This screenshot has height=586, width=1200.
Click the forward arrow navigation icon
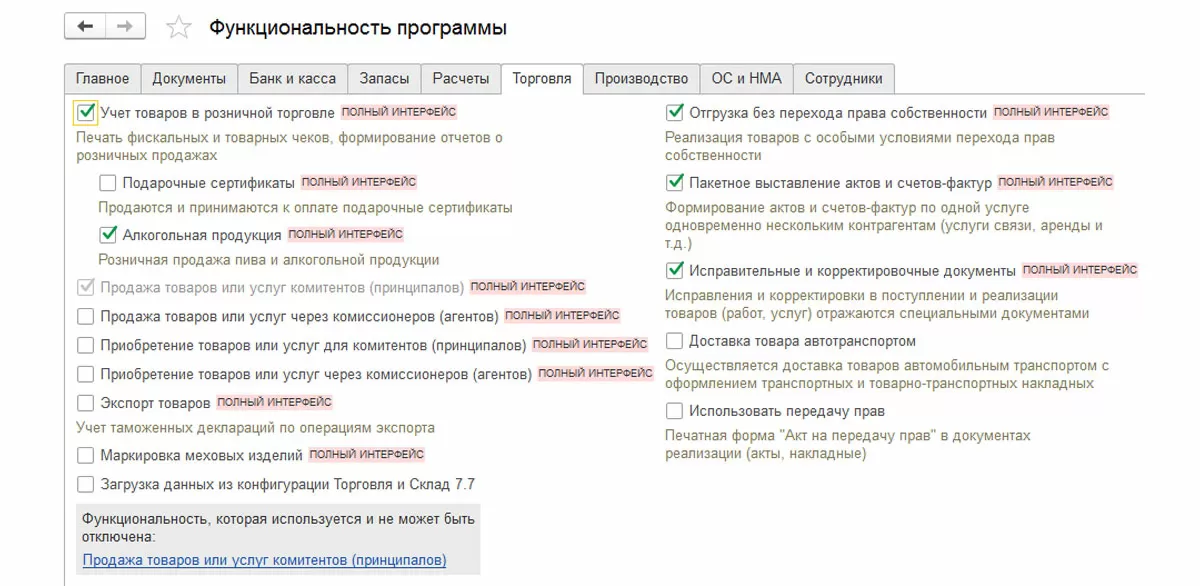click(x=124, y=28)
